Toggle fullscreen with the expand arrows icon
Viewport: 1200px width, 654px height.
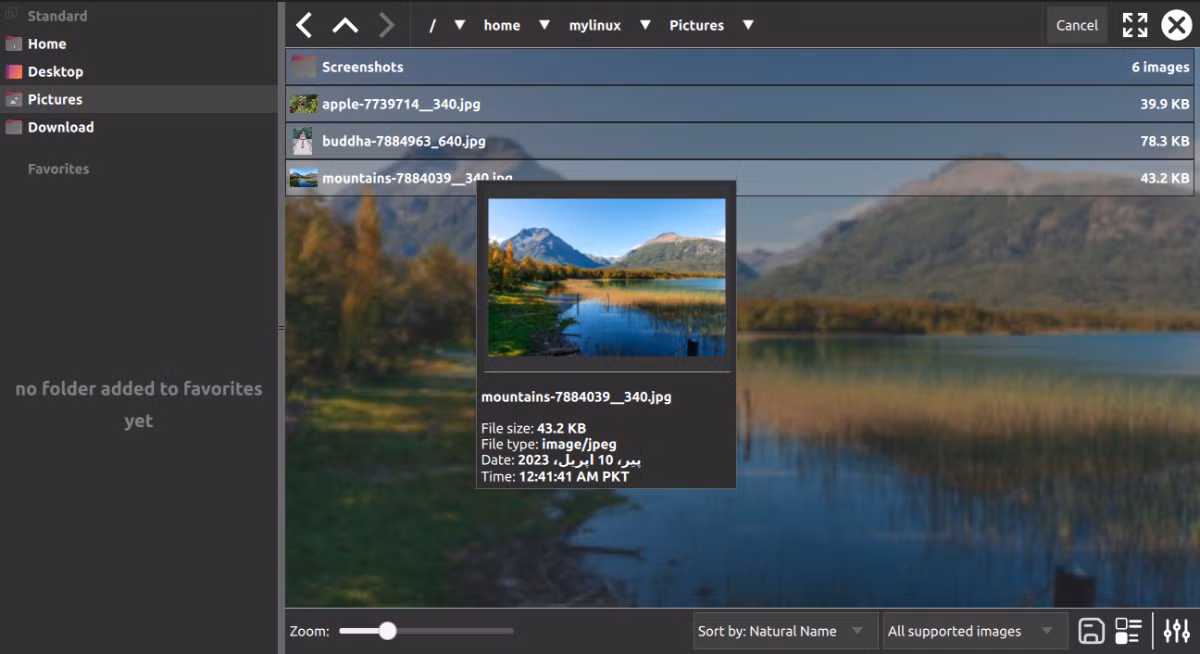tap(1135, 25)
